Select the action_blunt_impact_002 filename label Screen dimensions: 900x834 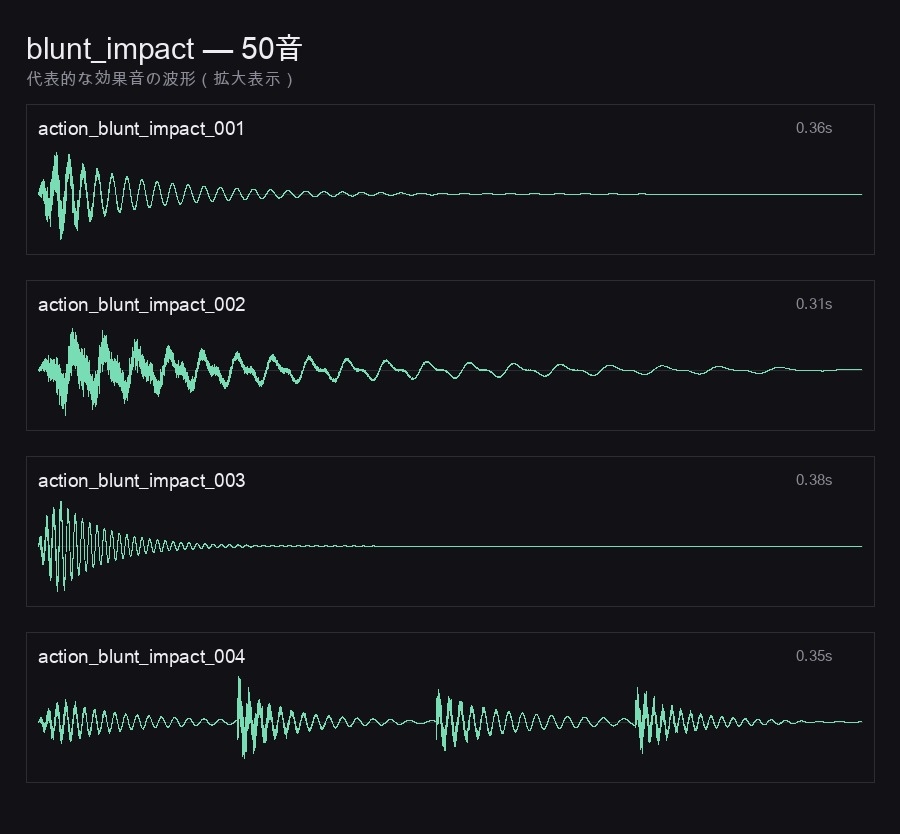coord(142,304)
